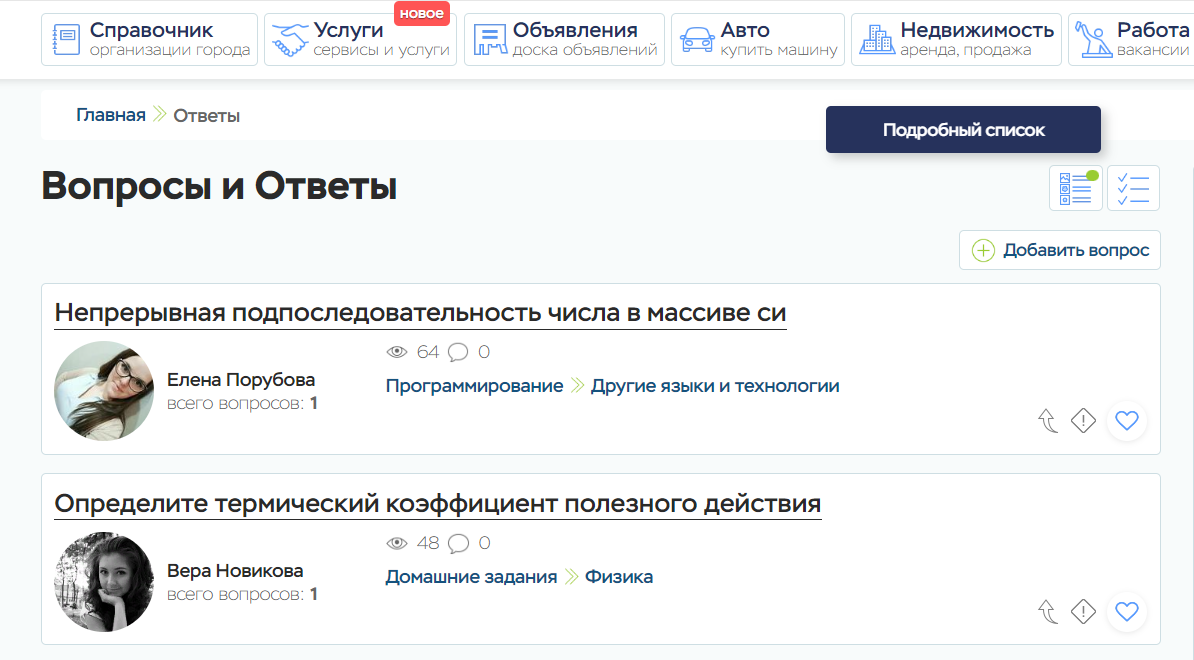Select the Физика category link
The image size is (1194, 660).
pyautogui.click(x=619, y=577)
